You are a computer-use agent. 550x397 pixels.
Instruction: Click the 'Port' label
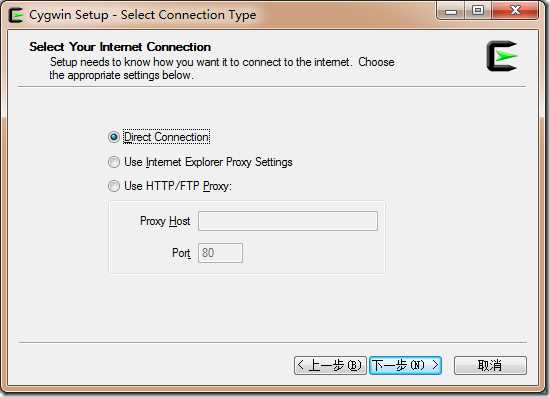[x=181, y=253]
